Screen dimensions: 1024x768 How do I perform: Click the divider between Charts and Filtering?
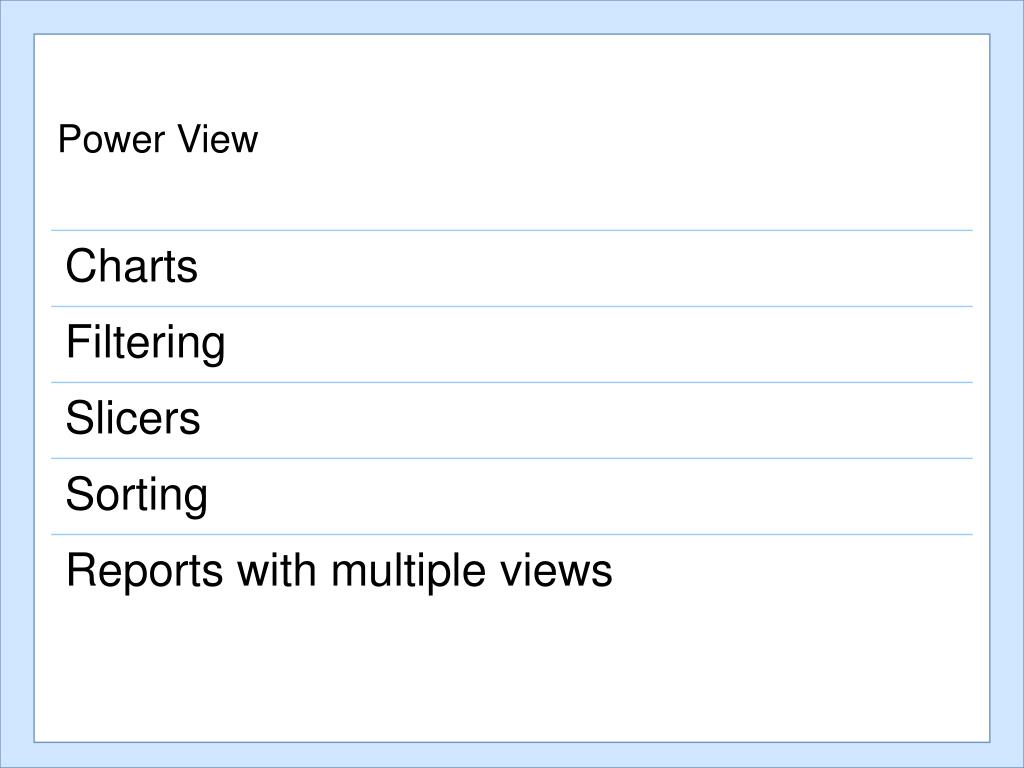pos(512,306)
